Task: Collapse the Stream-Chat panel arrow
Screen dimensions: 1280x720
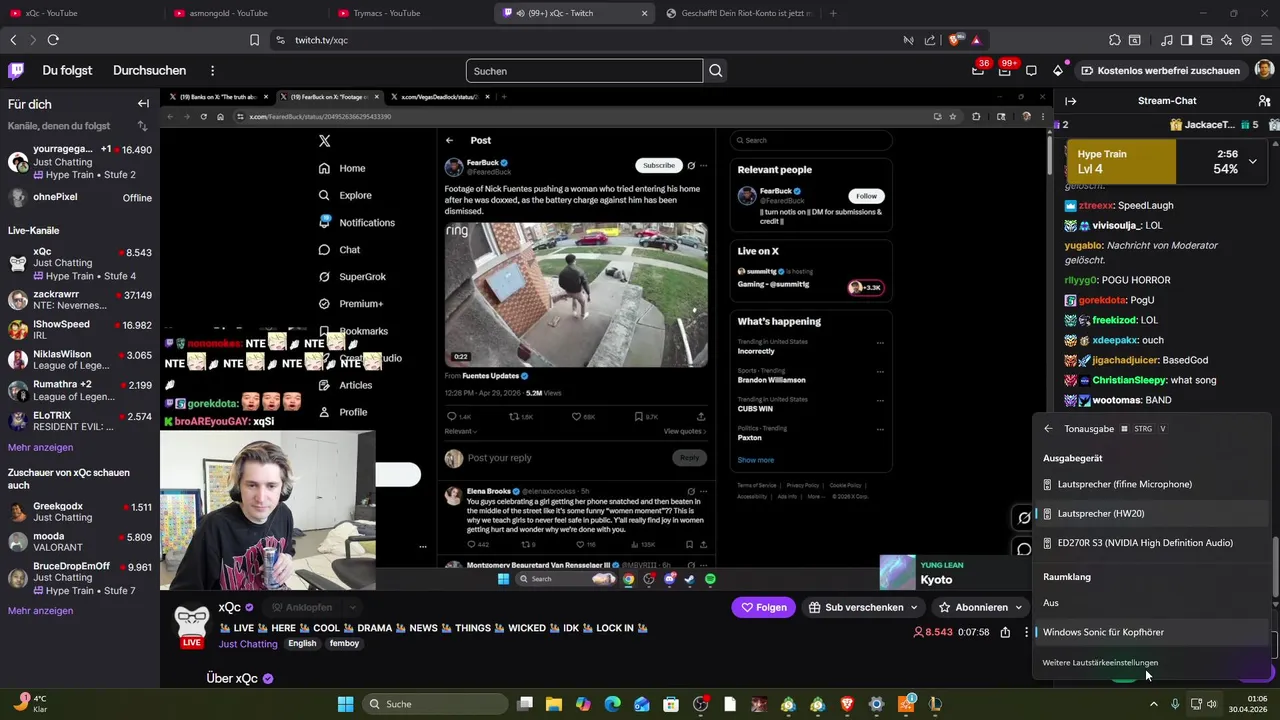Action: point(1070,101)
